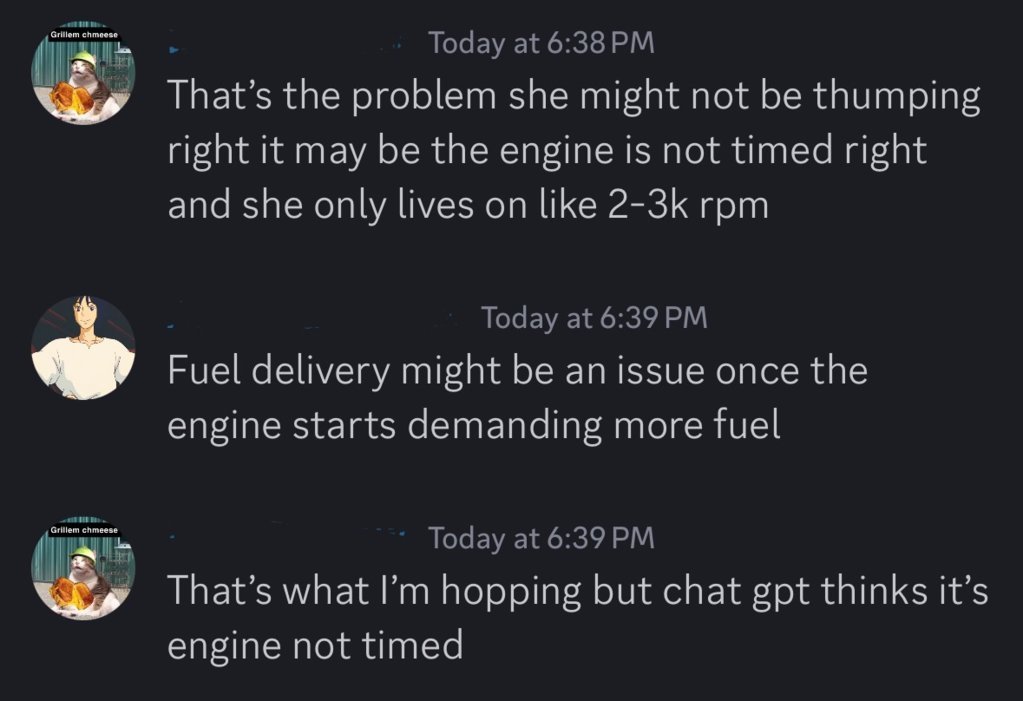Click 6:39 PM timestamp above Fuel delivery message
The width and height of the screenshot is (1023, 701).
click(x=594, y=318)
